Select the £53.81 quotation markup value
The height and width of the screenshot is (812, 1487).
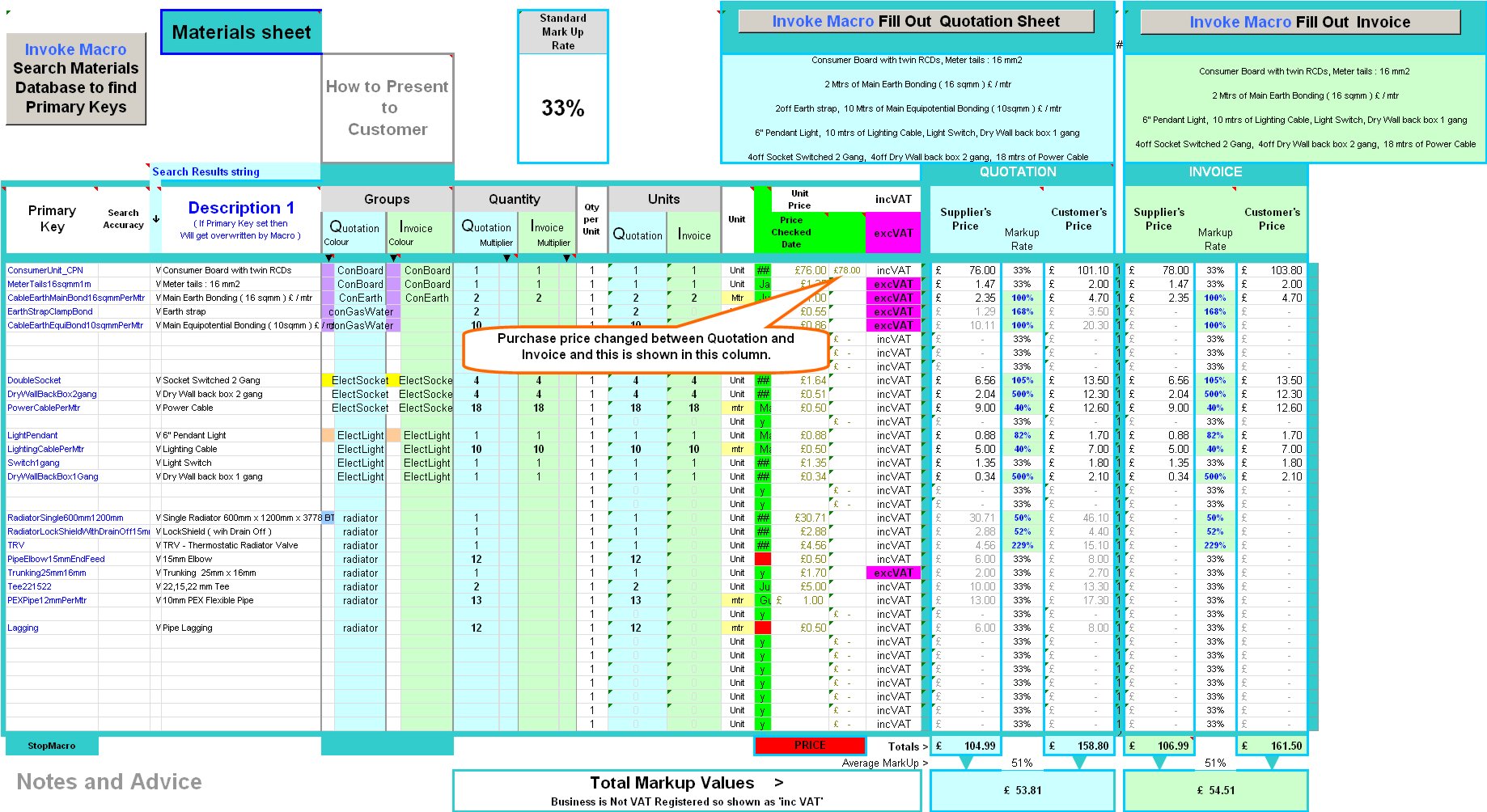1022,790
